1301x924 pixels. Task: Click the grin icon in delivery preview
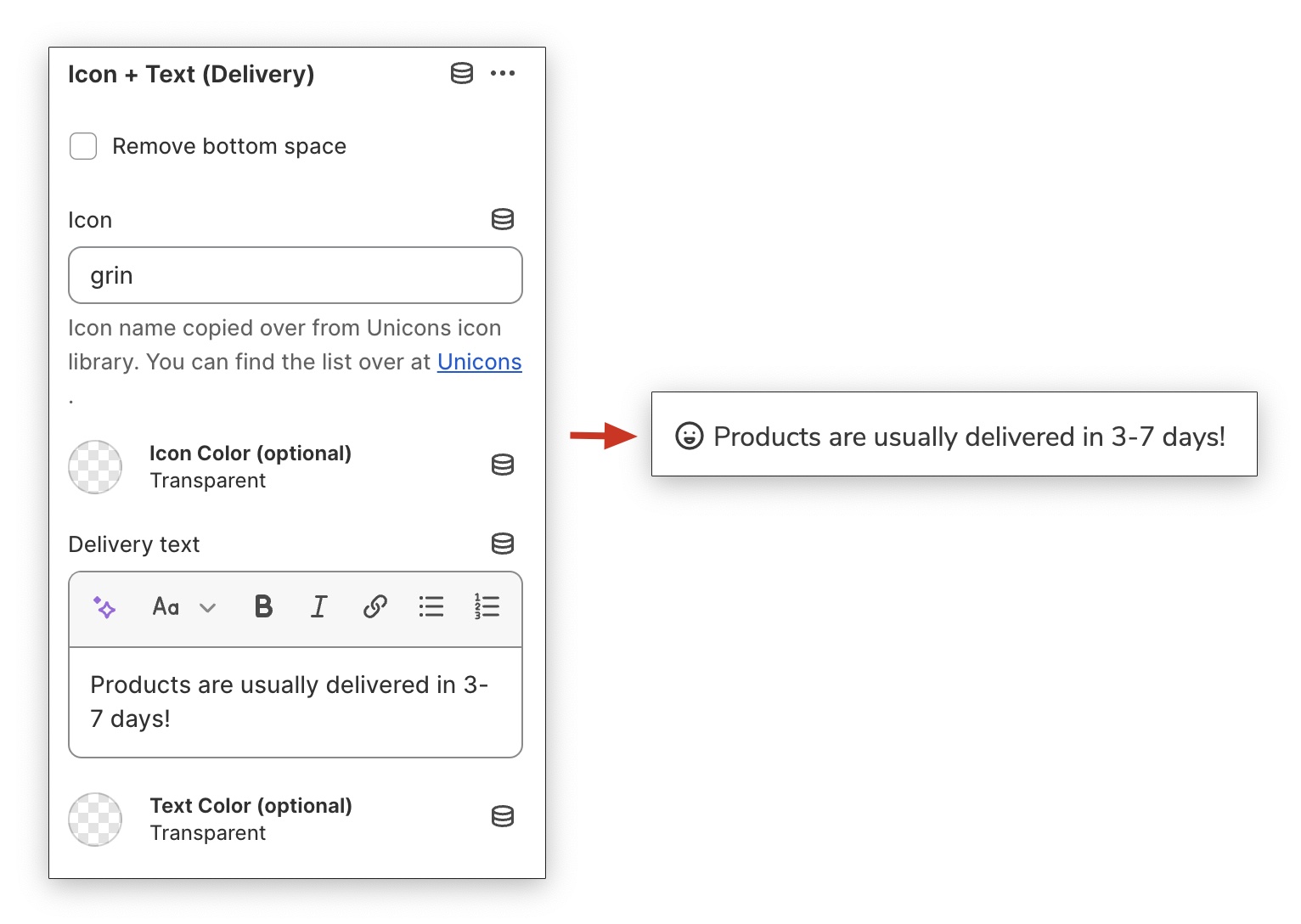pyautogui.click(x=689, y=437)
